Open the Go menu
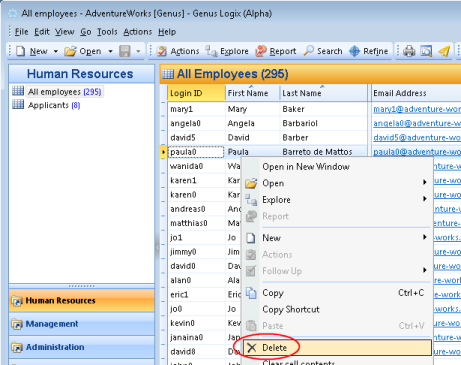Viewport: 461px width, 365px height. pyautogui.click(x=86, y=32)
